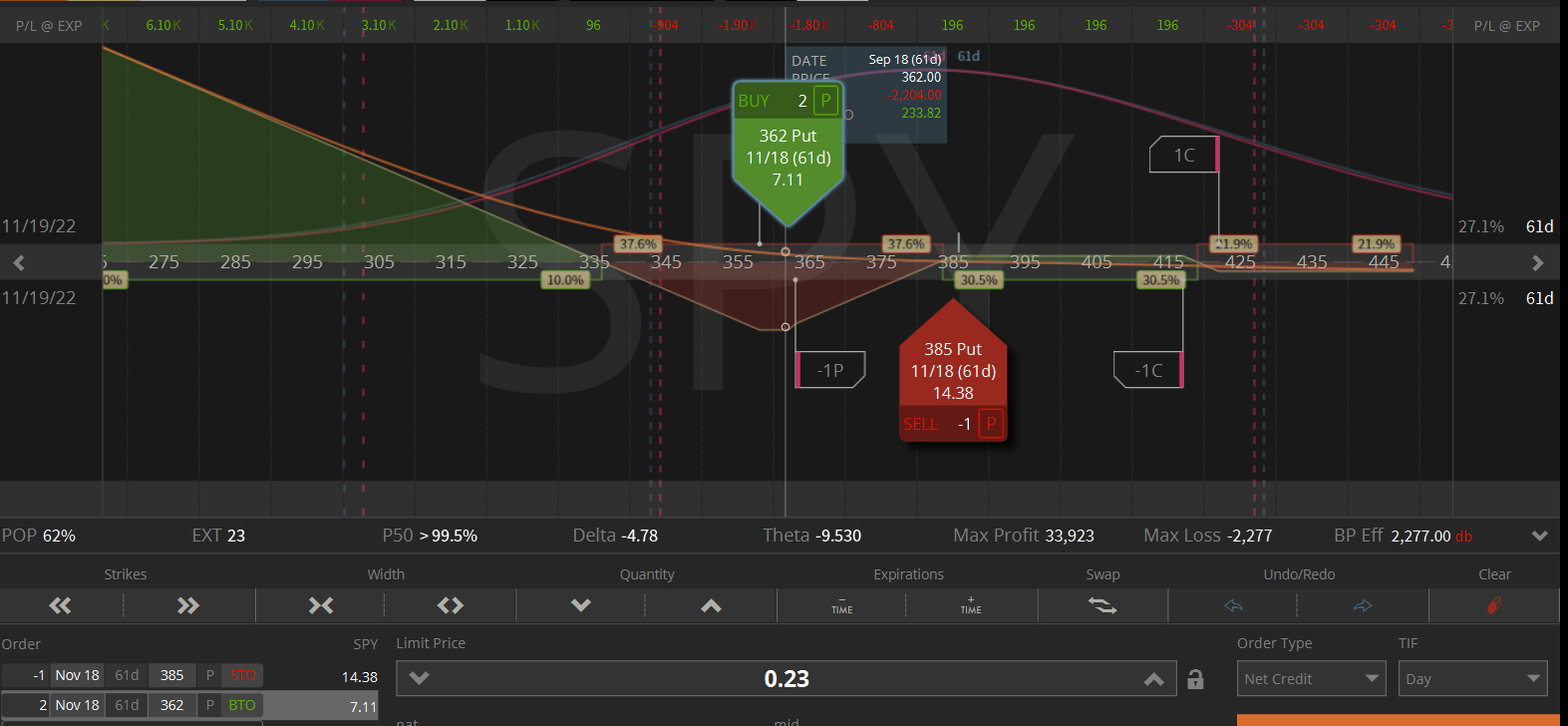
Task: Pan the price axis left
Action: (19, 262)
